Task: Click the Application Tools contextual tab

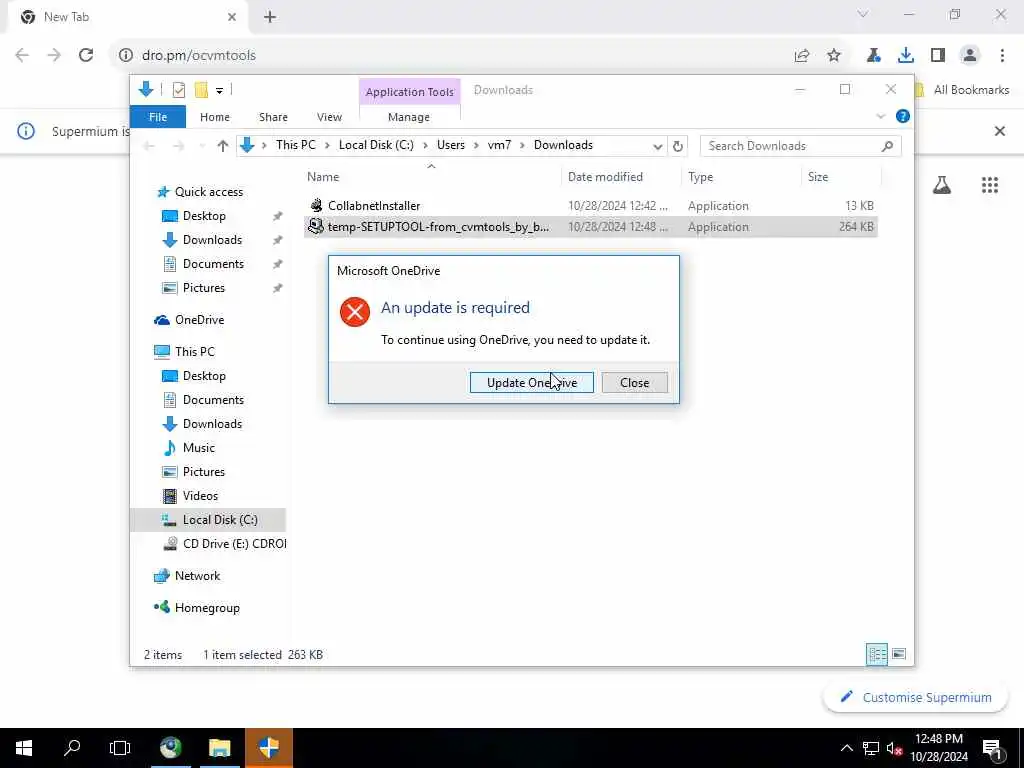Action: [409, 92]
